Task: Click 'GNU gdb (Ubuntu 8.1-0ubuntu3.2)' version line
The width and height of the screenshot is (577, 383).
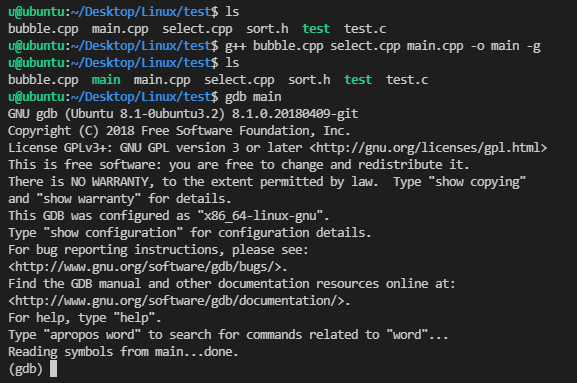Action: 183,114
